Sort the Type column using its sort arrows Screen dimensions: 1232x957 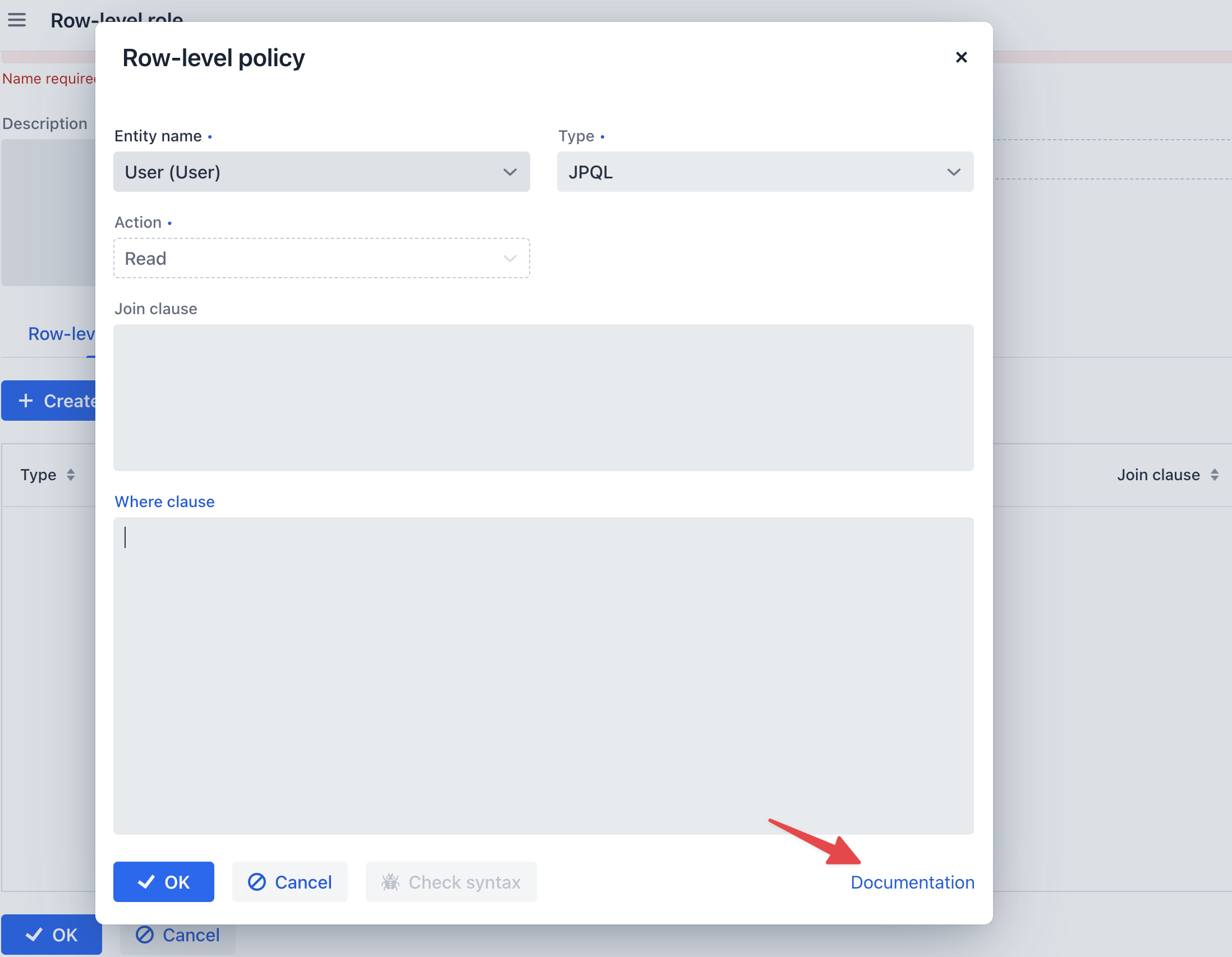click(x=72, y=474)
